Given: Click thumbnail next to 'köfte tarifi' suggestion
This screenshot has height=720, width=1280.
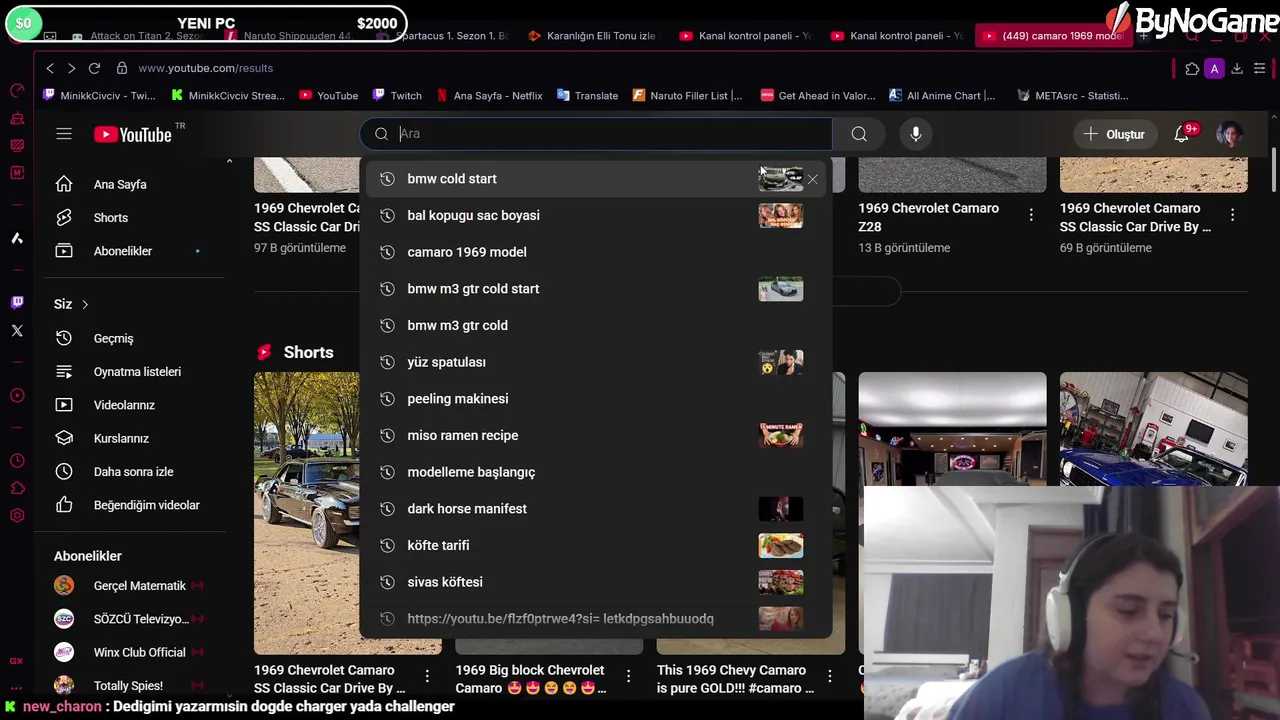Looking at the screenshot, I should pos(780,546).
